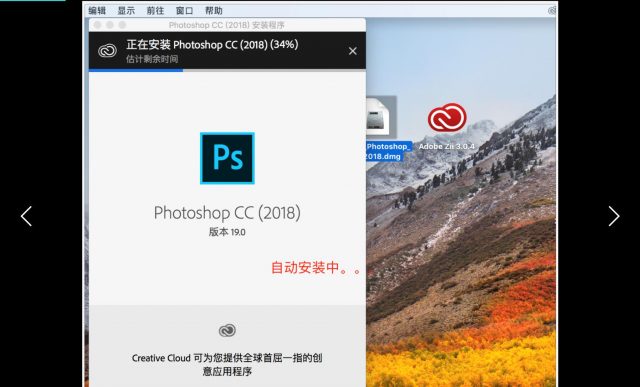Screen dimensions: 640x387
Task: Click the "正在安装 Photoshop CC (2018) (34%)" heading
Action: tap(212, 44)
